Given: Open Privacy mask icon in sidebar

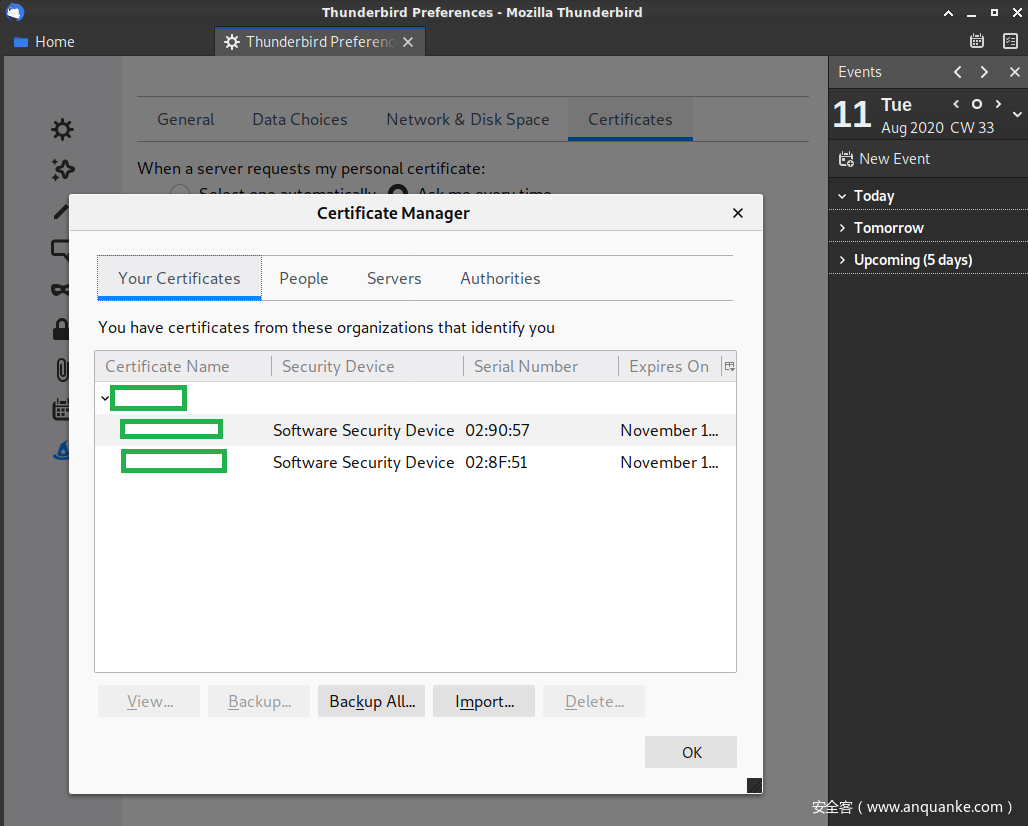Looking at the screenshot, I should [60, 290].
